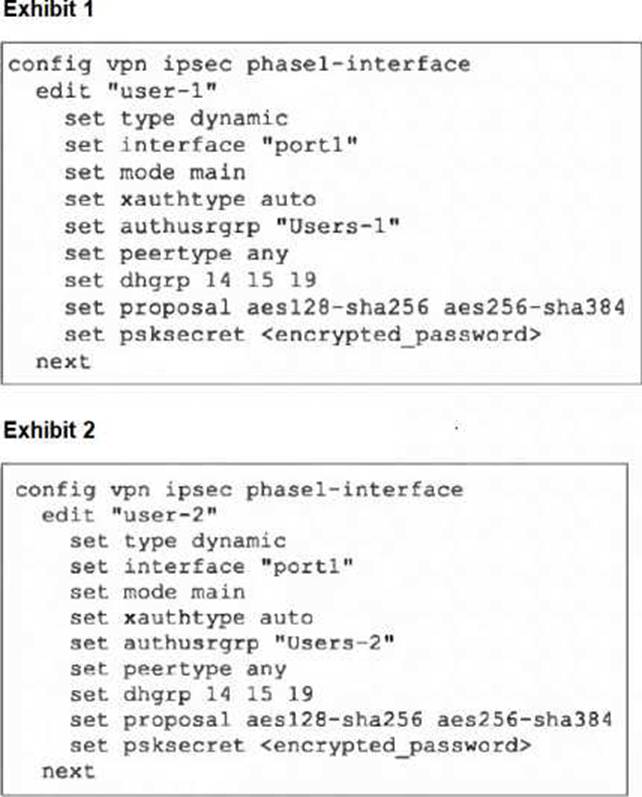Image resolution: width=642 pixels, height=797 pixels.
Task: Click the edit "user-1" line
Action: tap(127, 91)
